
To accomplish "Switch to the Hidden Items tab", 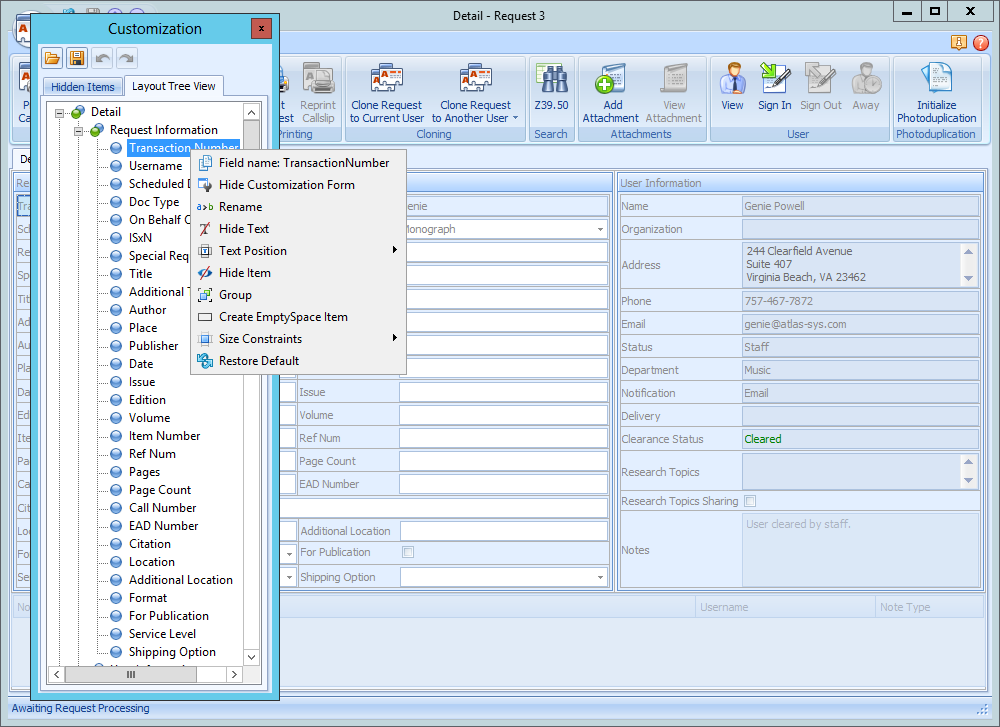I will click(83, 87).
